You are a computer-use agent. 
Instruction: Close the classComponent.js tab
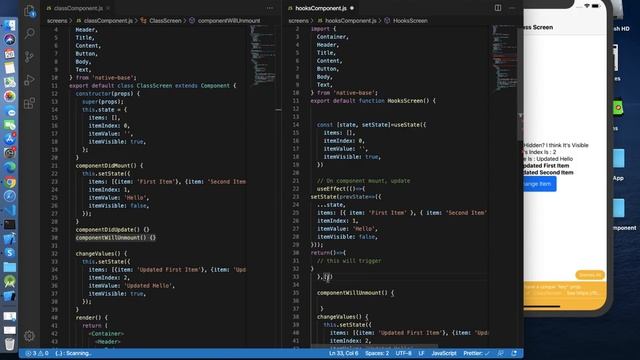[x=108, y=8]
